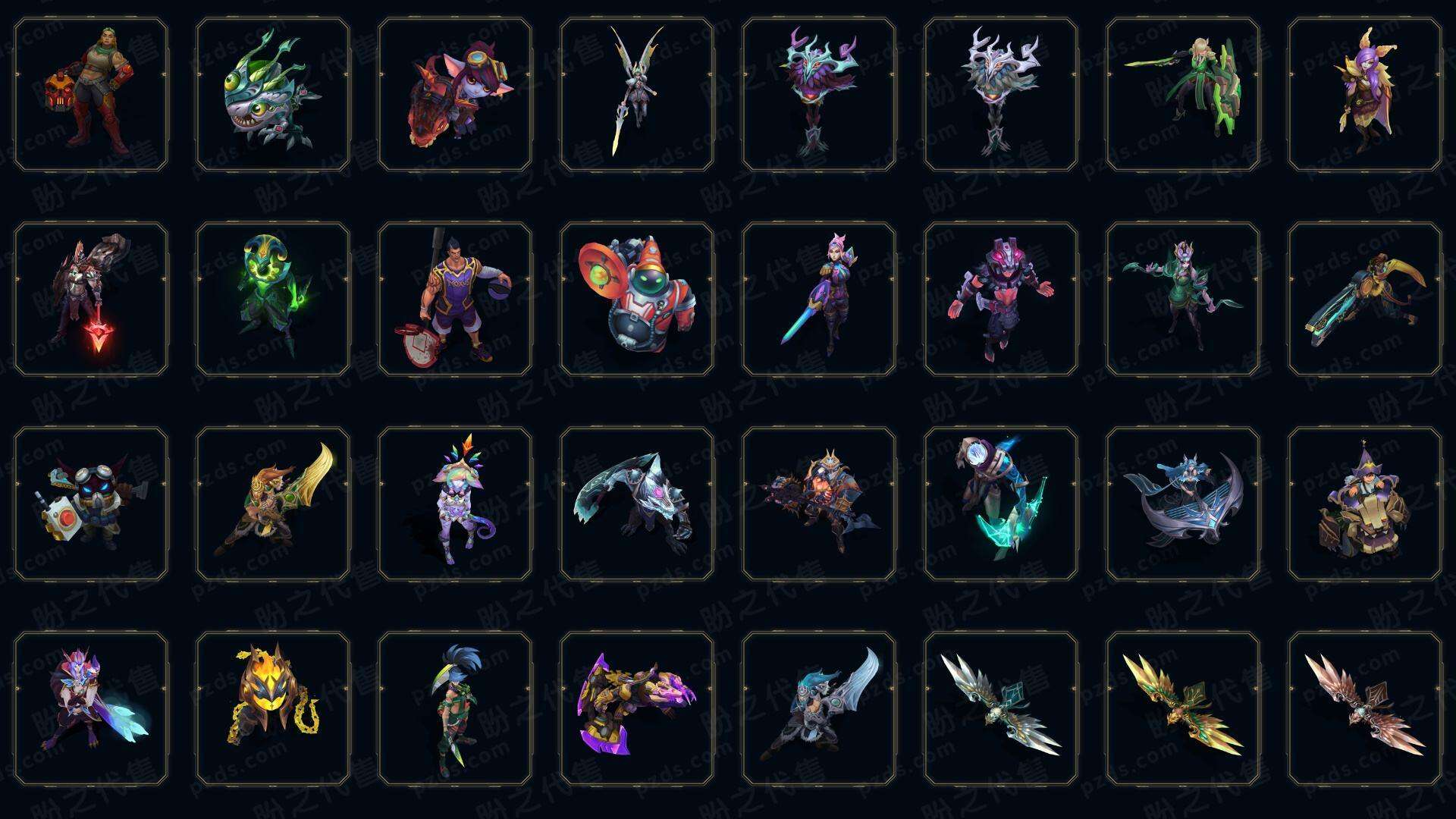Open the knight with glowing red crystal sword
The height and width of the screenshot is (819, 1456).
click(91, 299)
